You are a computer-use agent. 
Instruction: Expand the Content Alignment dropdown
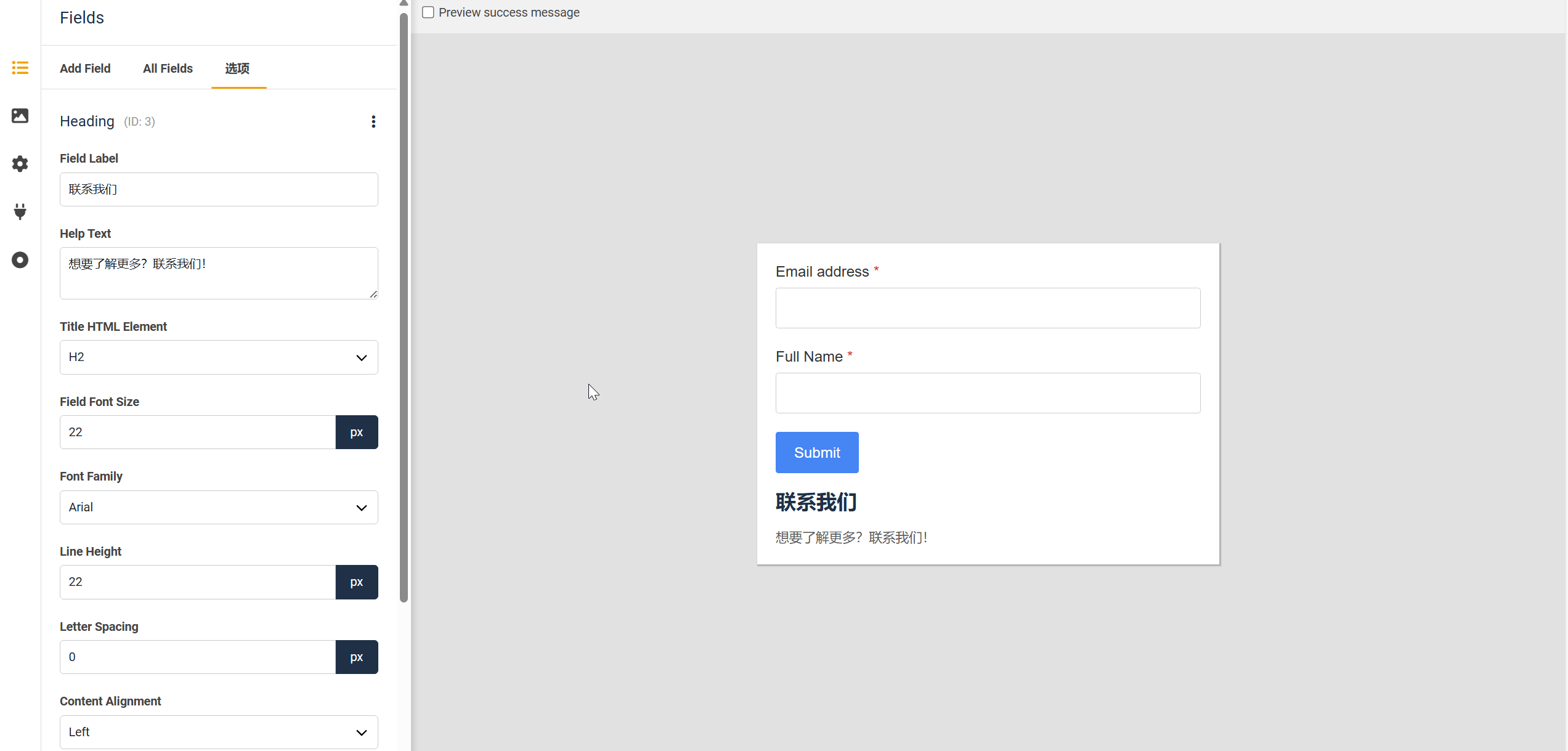point(219,732)
